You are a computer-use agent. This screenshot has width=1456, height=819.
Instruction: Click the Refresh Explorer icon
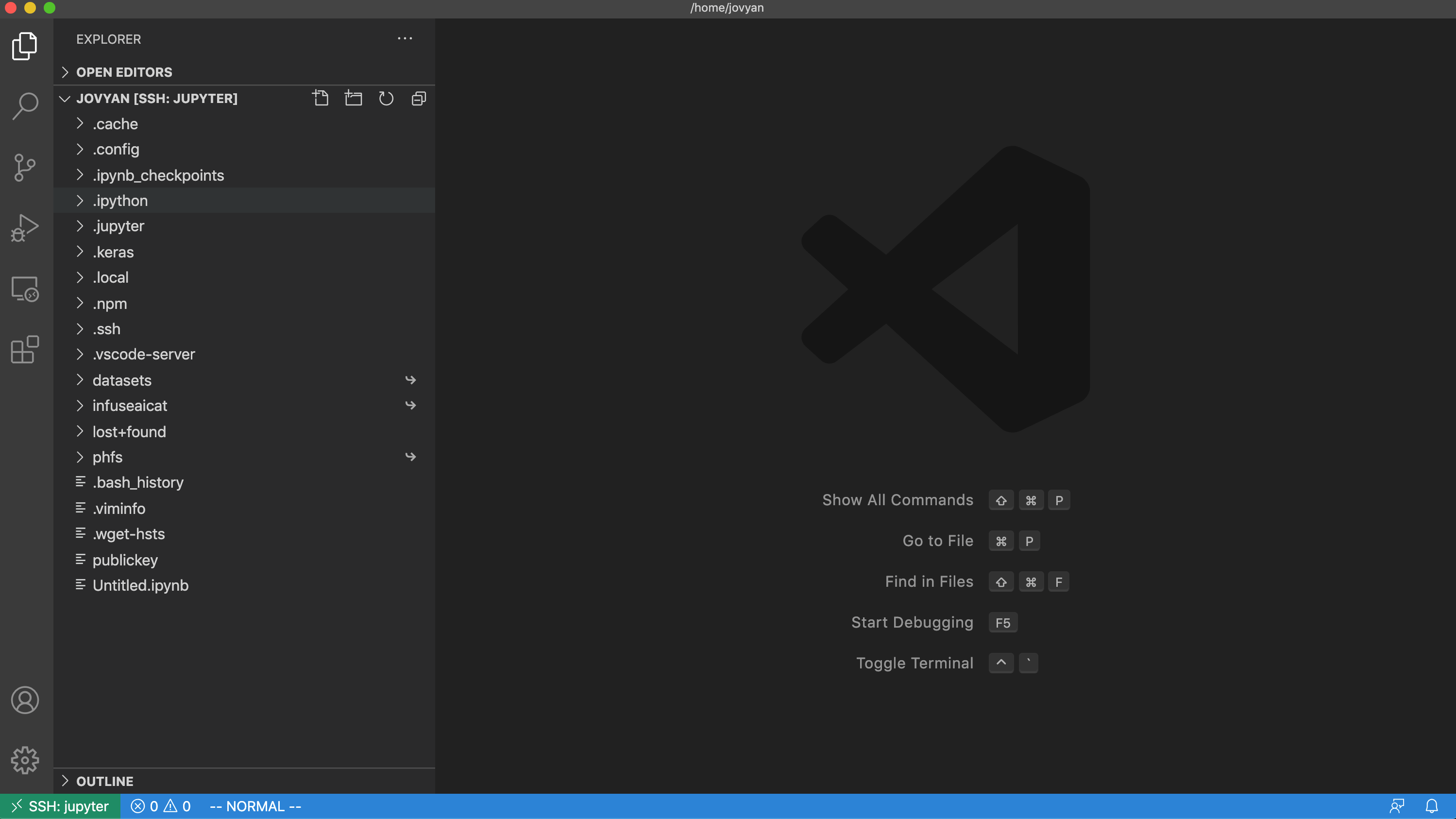coord(386,98)
